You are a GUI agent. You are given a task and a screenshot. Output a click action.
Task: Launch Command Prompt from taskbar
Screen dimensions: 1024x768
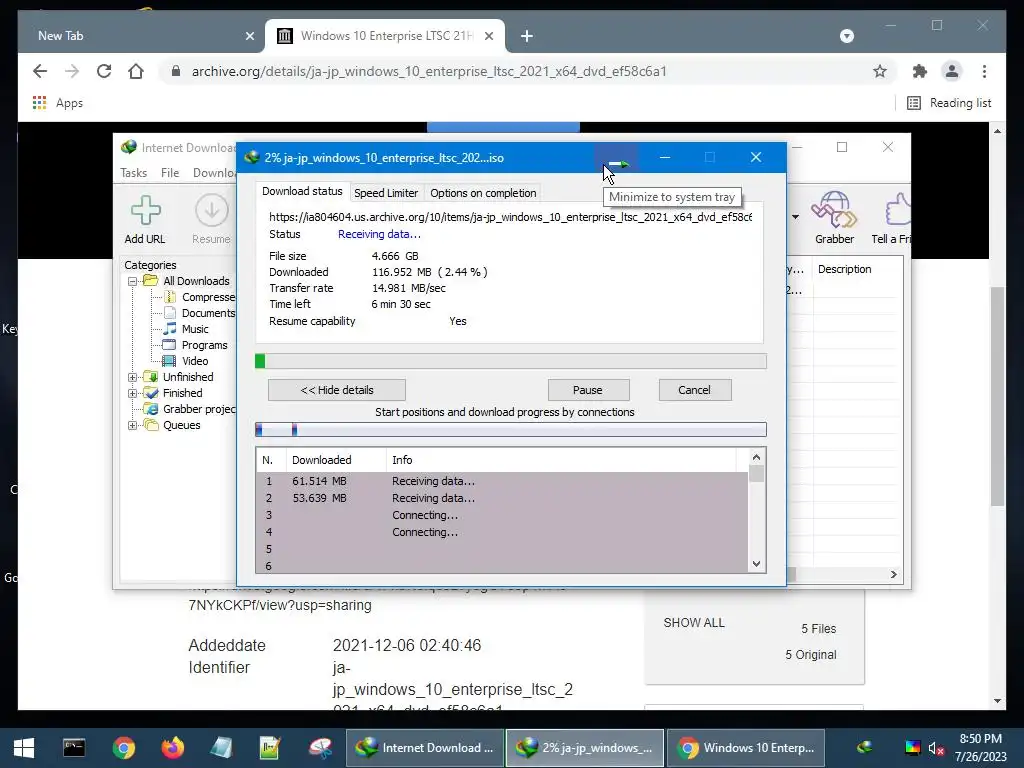click(74, 748)
